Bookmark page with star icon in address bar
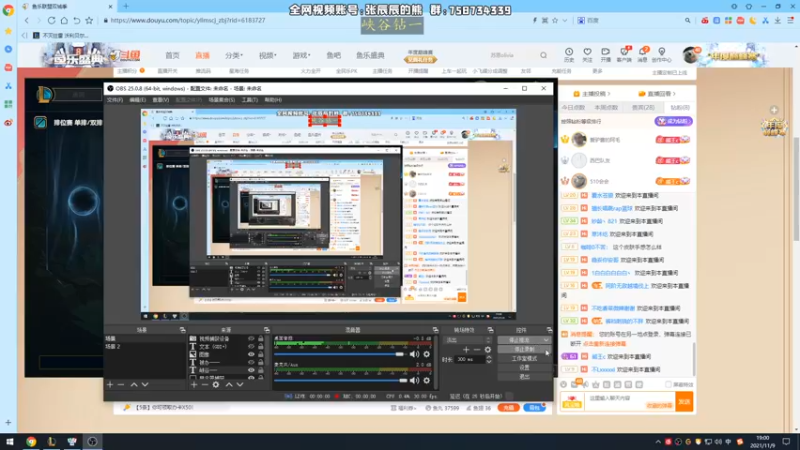The width and height of the screenshot is (800, 450). [555, 20]
